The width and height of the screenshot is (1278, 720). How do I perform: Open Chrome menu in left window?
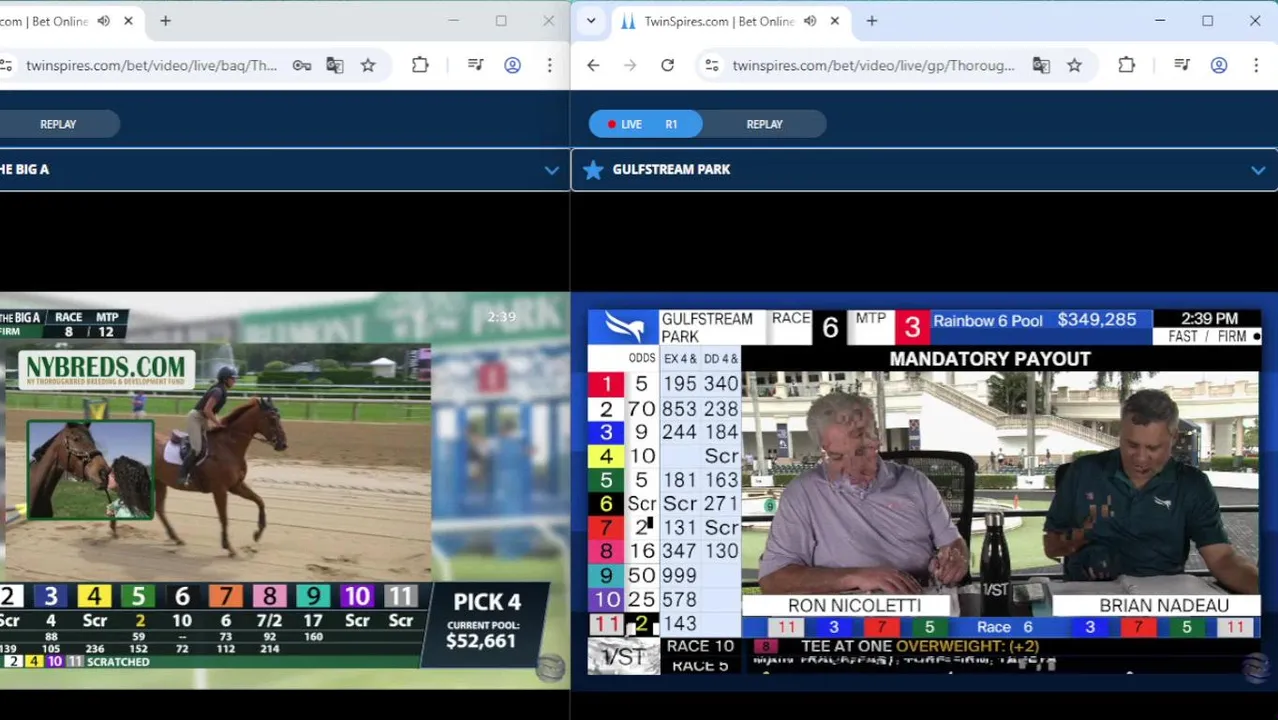[x=549, y=65]
